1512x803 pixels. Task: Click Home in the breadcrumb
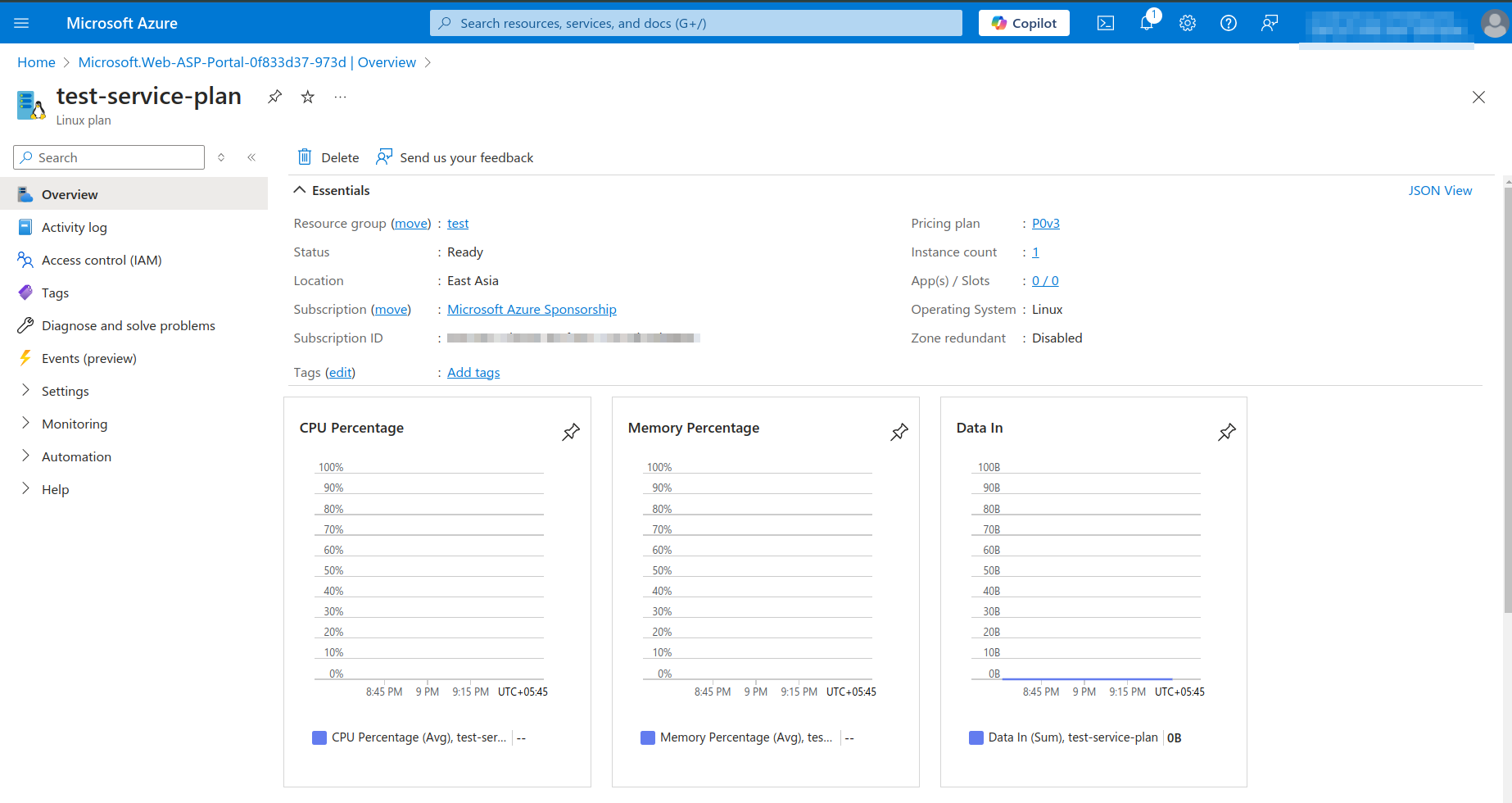click(x=36, y=62)
